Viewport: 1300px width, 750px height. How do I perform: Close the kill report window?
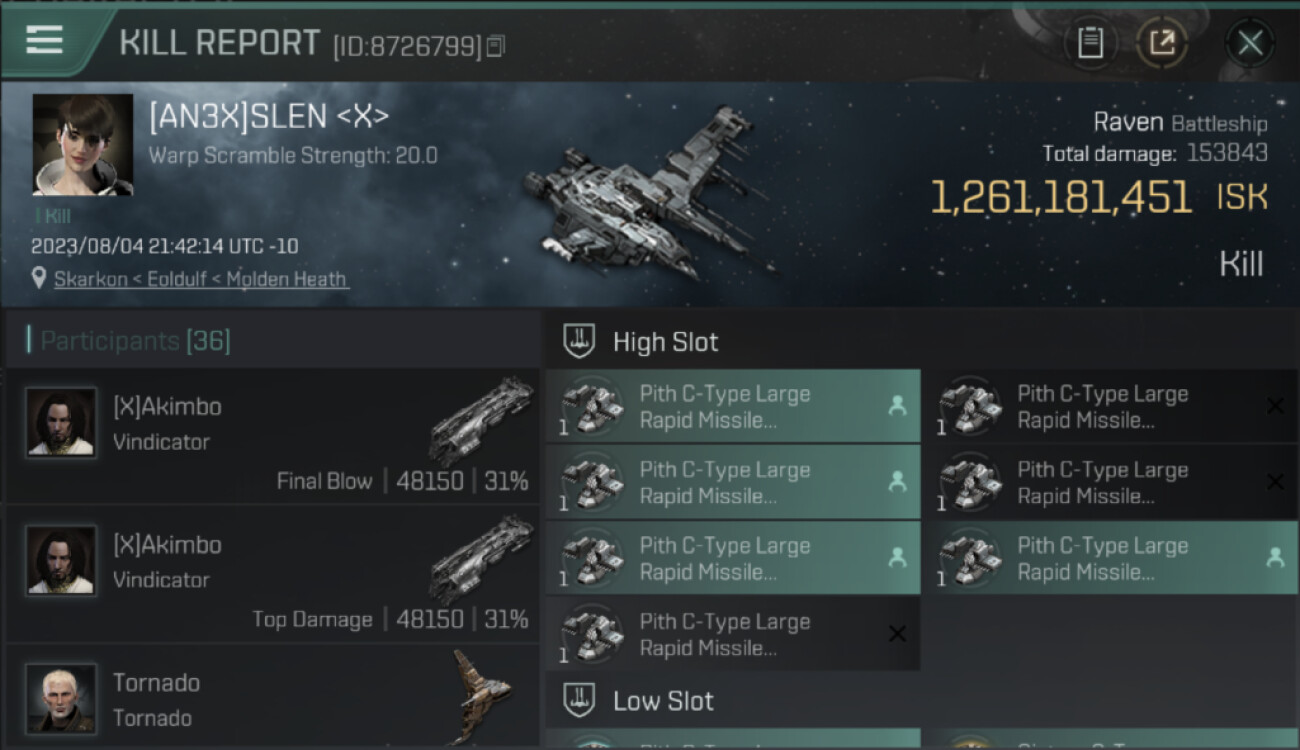coord(1250,42)
